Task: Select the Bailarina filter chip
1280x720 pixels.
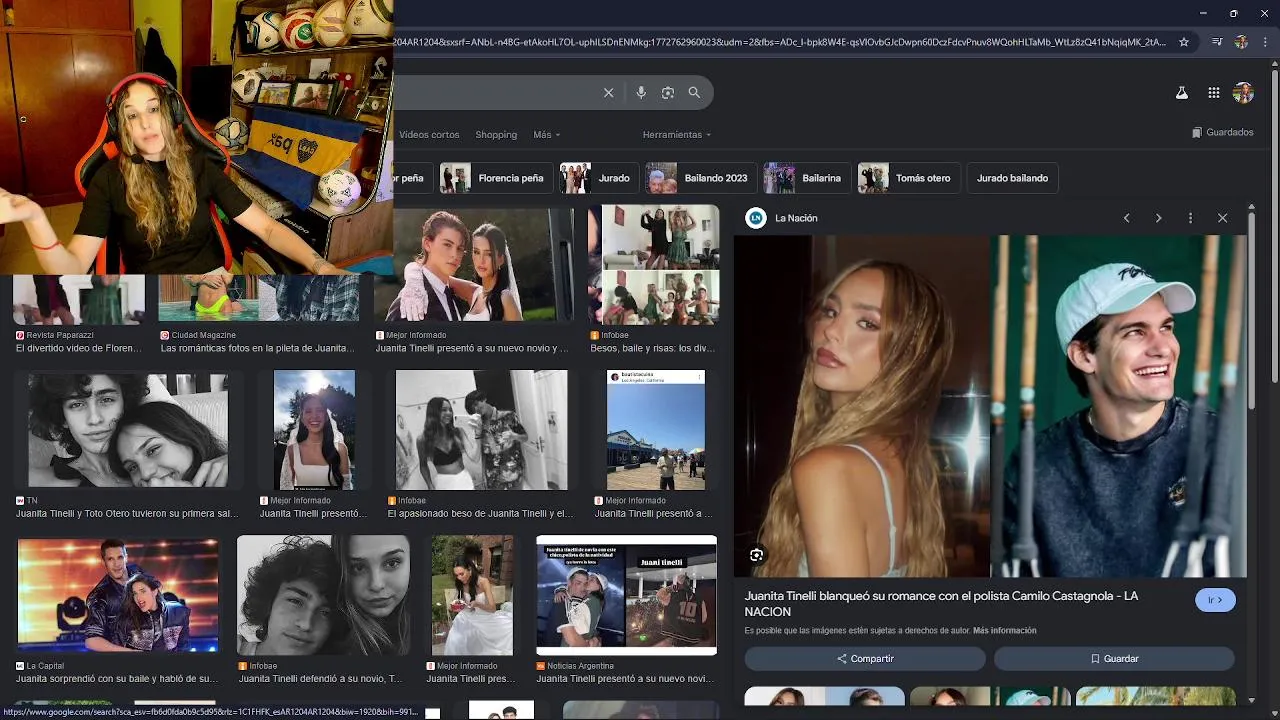Action: pyautogui.click(x=807, y=178)
